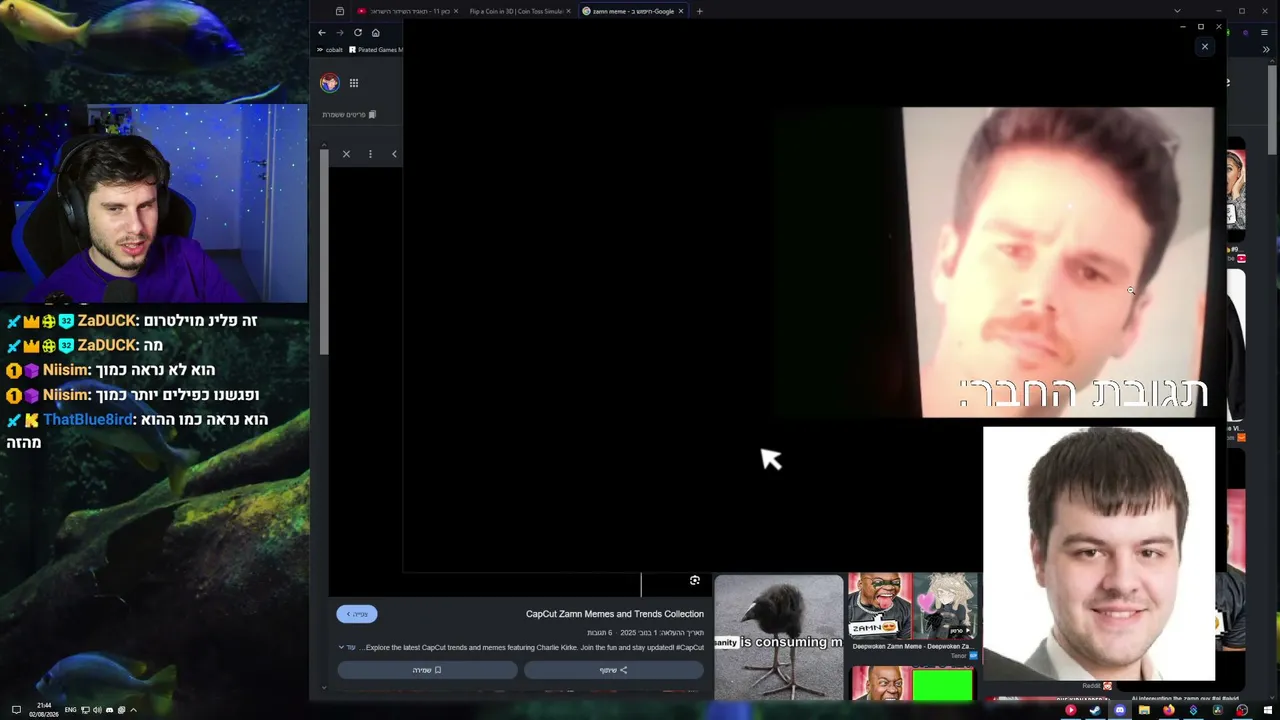Expand the hidden tray icons arrow
This screenshot has width=1280, height=720.
(x=133, y=710)
